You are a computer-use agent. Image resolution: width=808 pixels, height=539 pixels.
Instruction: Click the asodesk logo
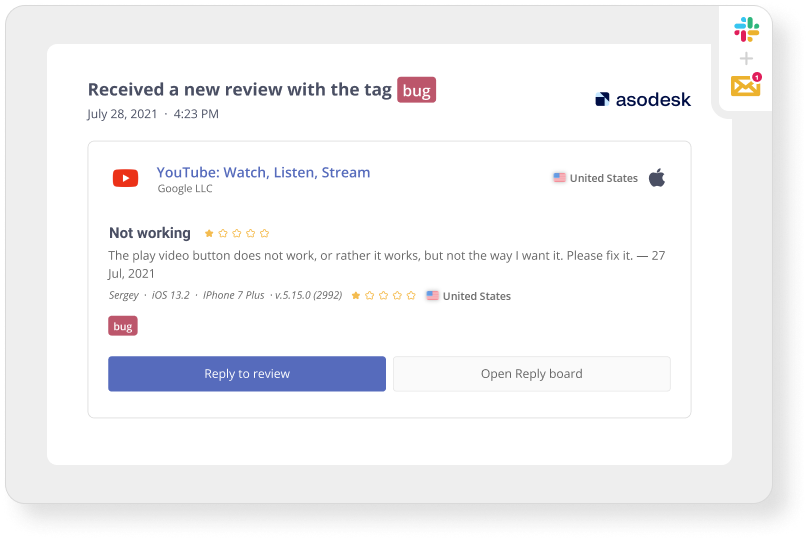[x=643, y=99]
